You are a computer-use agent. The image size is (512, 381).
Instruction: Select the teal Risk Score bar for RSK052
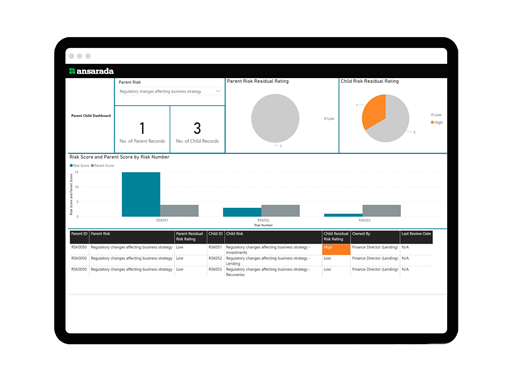(x=242, y=212)
